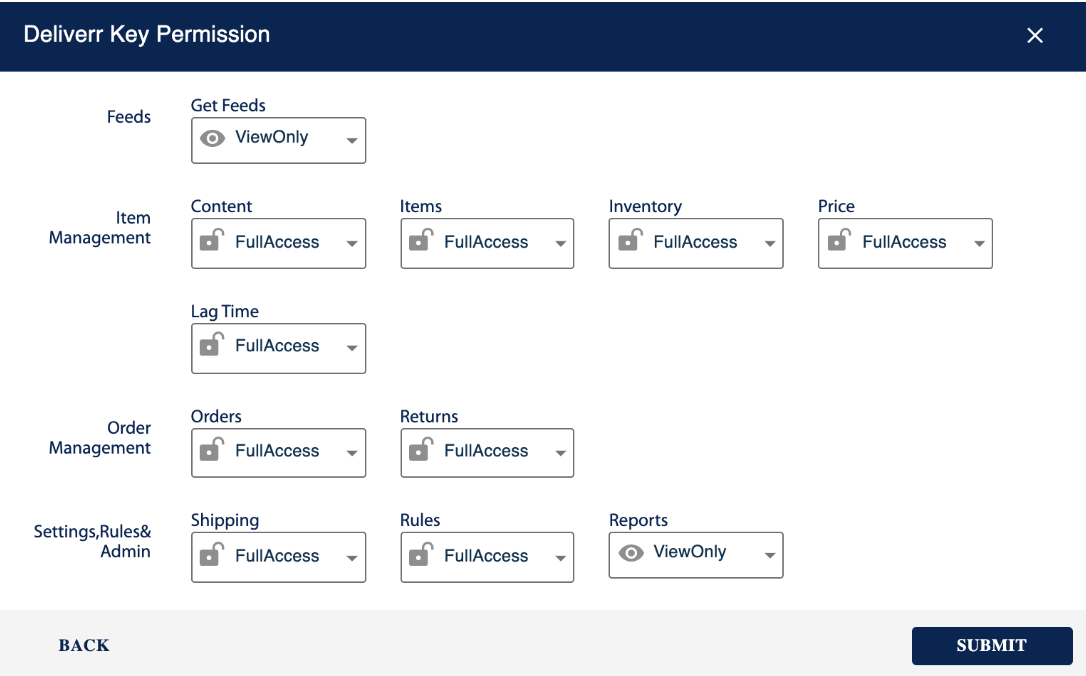
Task: Click the unlock icon in Content field
Action: [x=211, y=240]
